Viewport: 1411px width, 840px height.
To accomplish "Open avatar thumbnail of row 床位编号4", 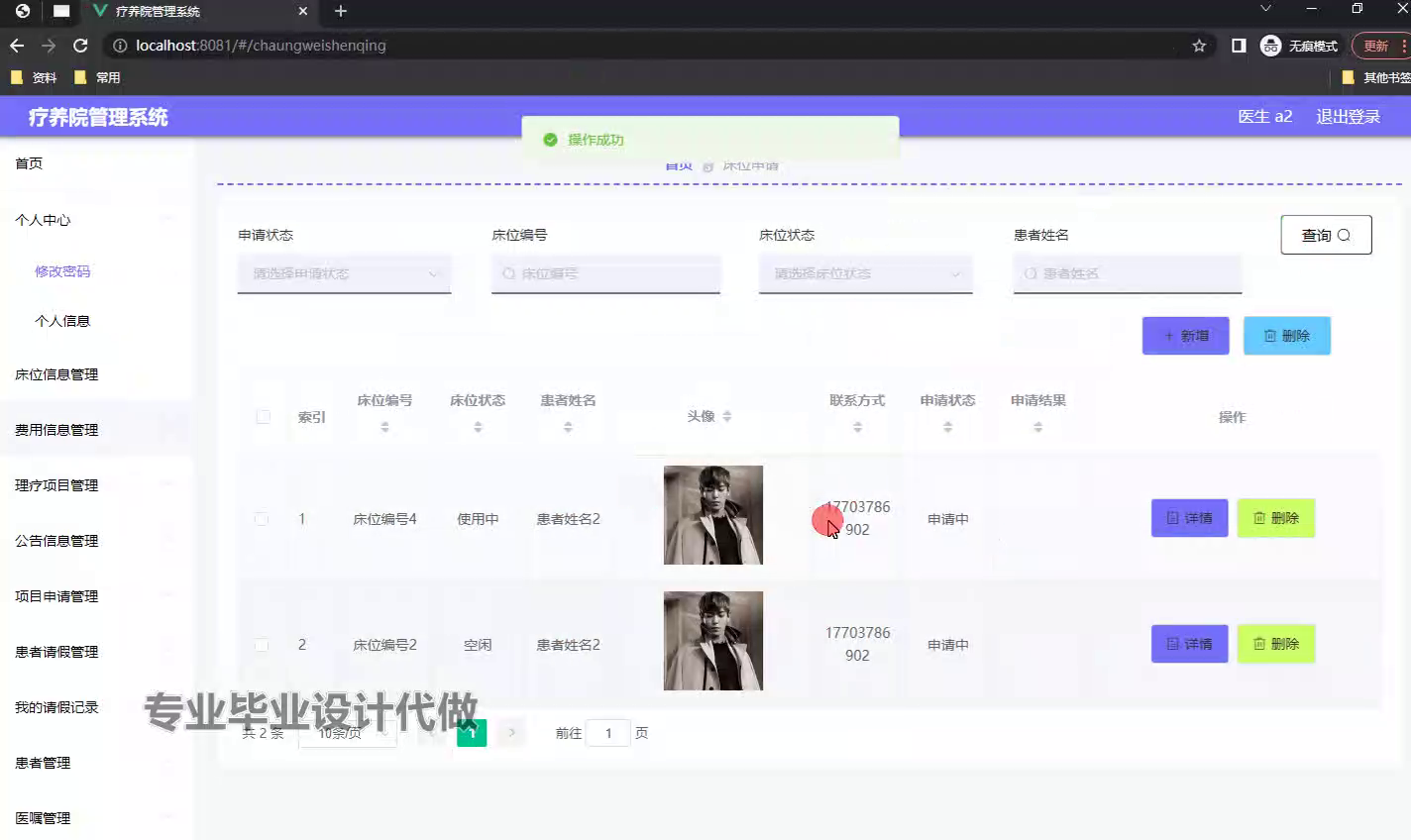I will [x=713, y=515].
